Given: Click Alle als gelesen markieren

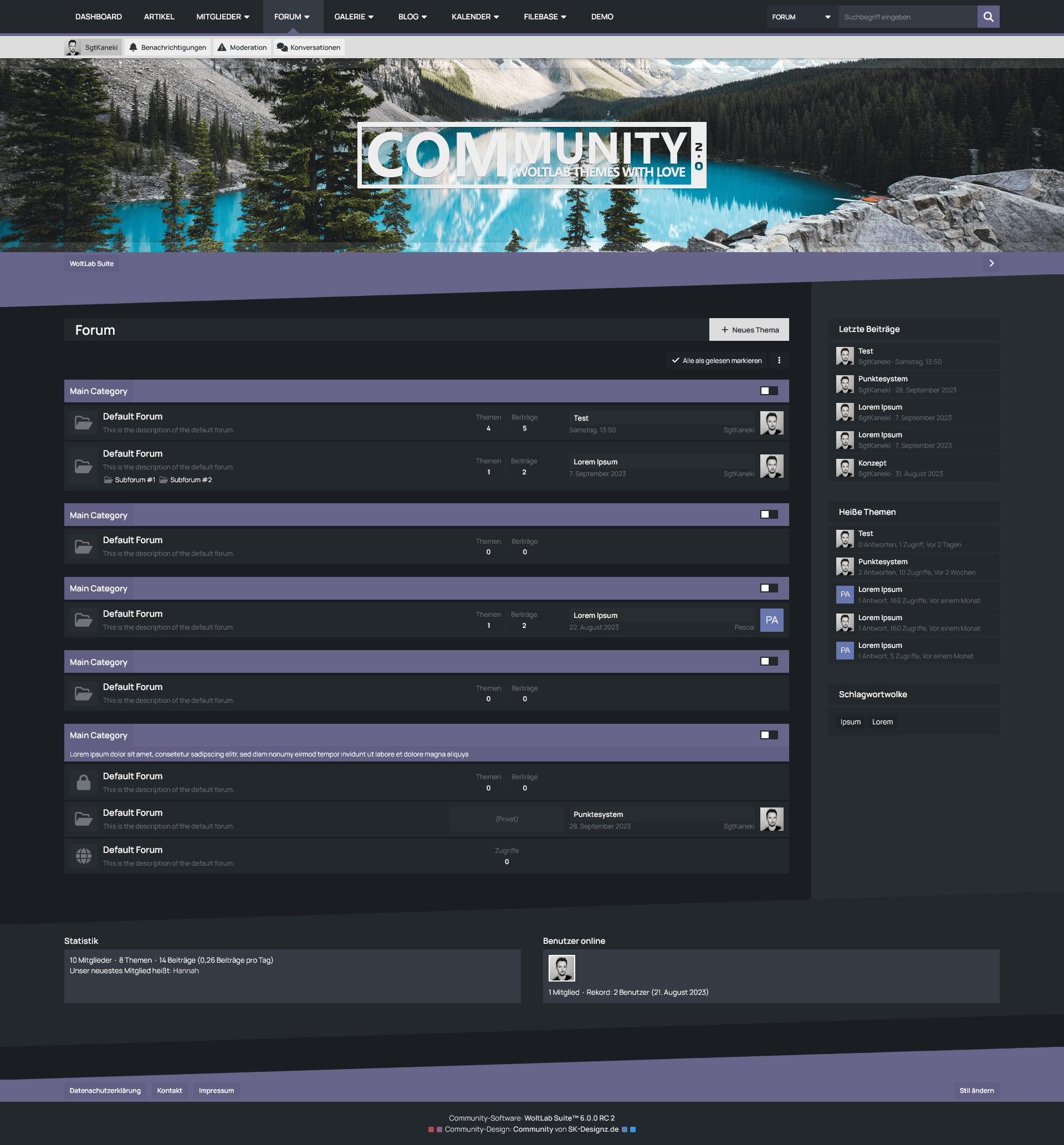Looking at the screenshot, I should tap(716, 360).
